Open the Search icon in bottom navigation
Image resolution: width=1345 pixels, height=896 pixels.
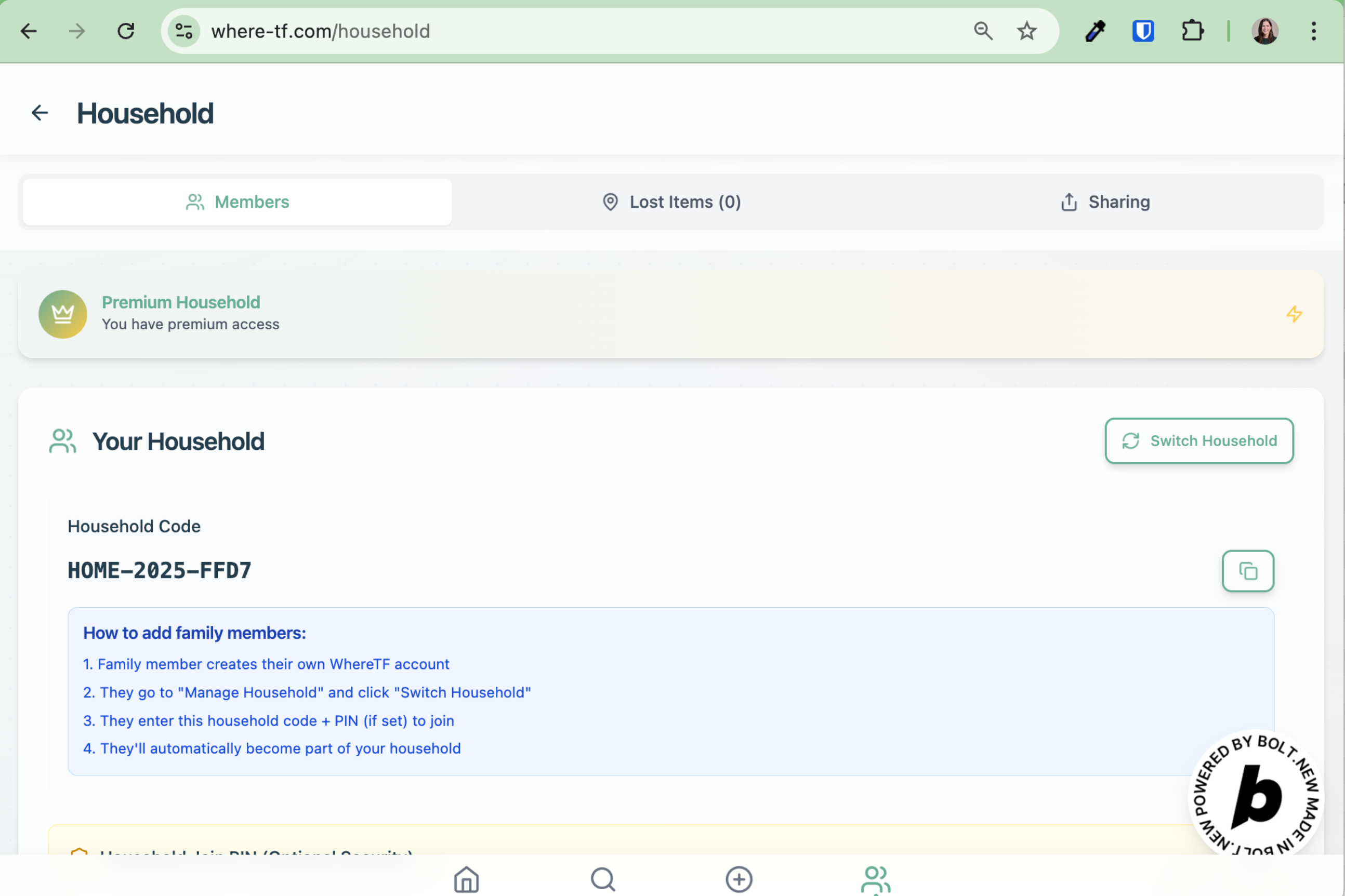click(602, 879)
